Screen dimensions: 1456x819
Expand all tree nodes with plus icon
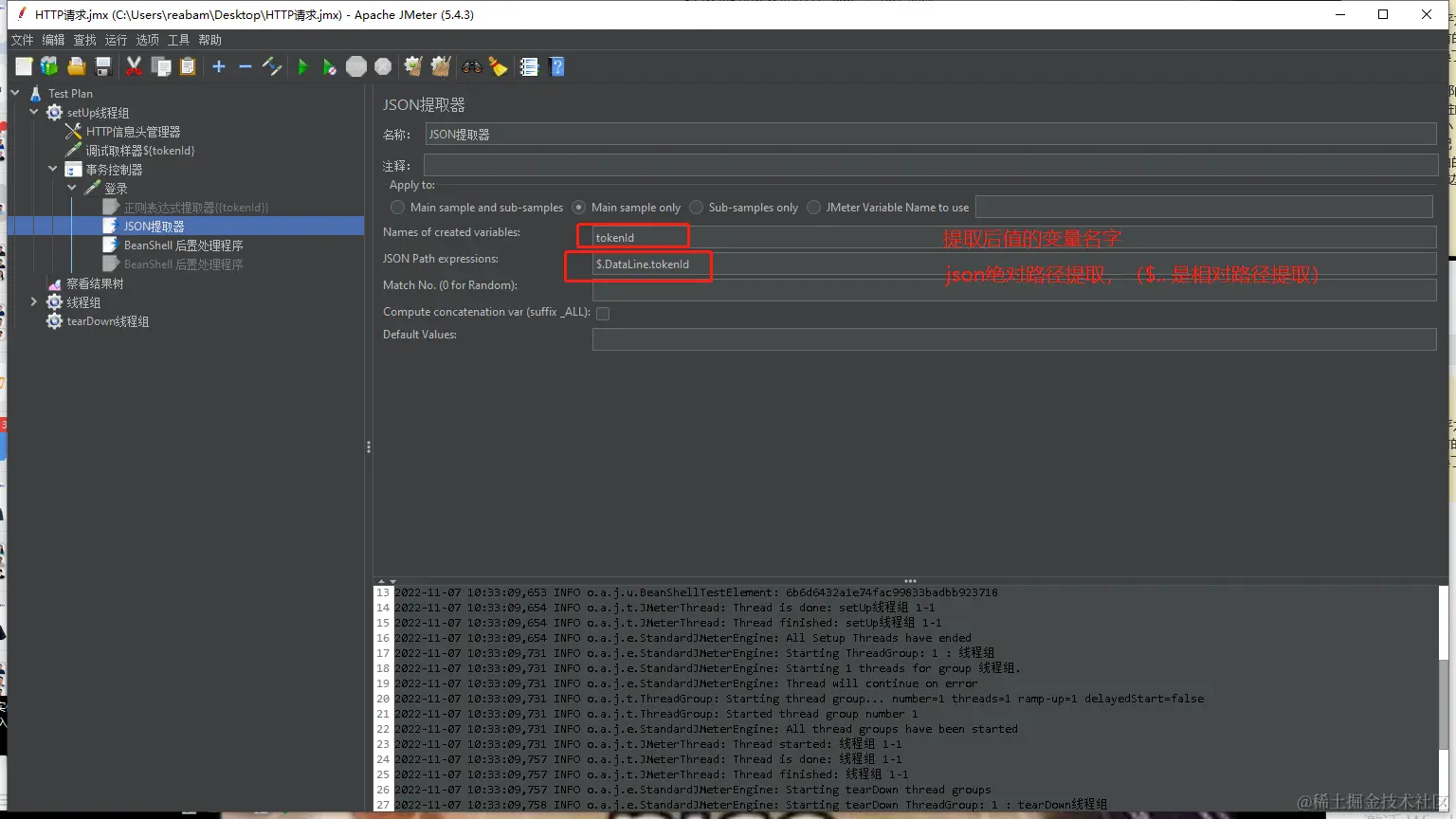(x=219, y=66)
